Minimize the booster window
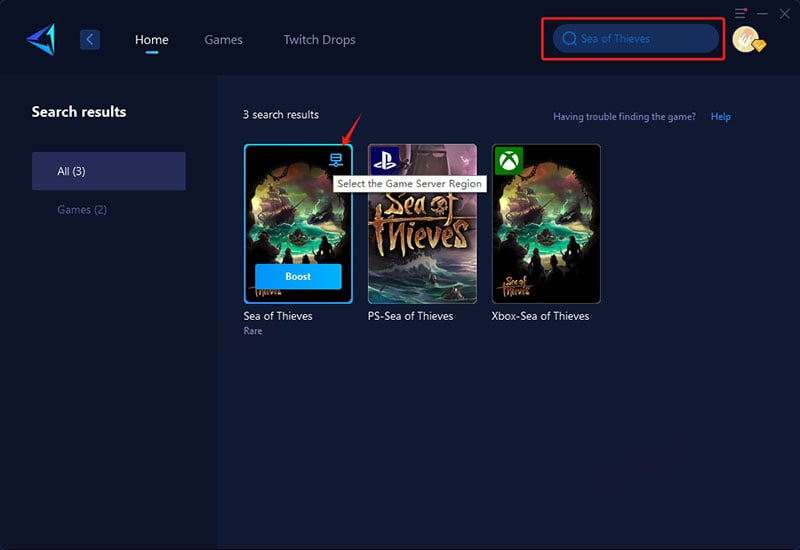The image size is (800, 550). tap(762, 14)
